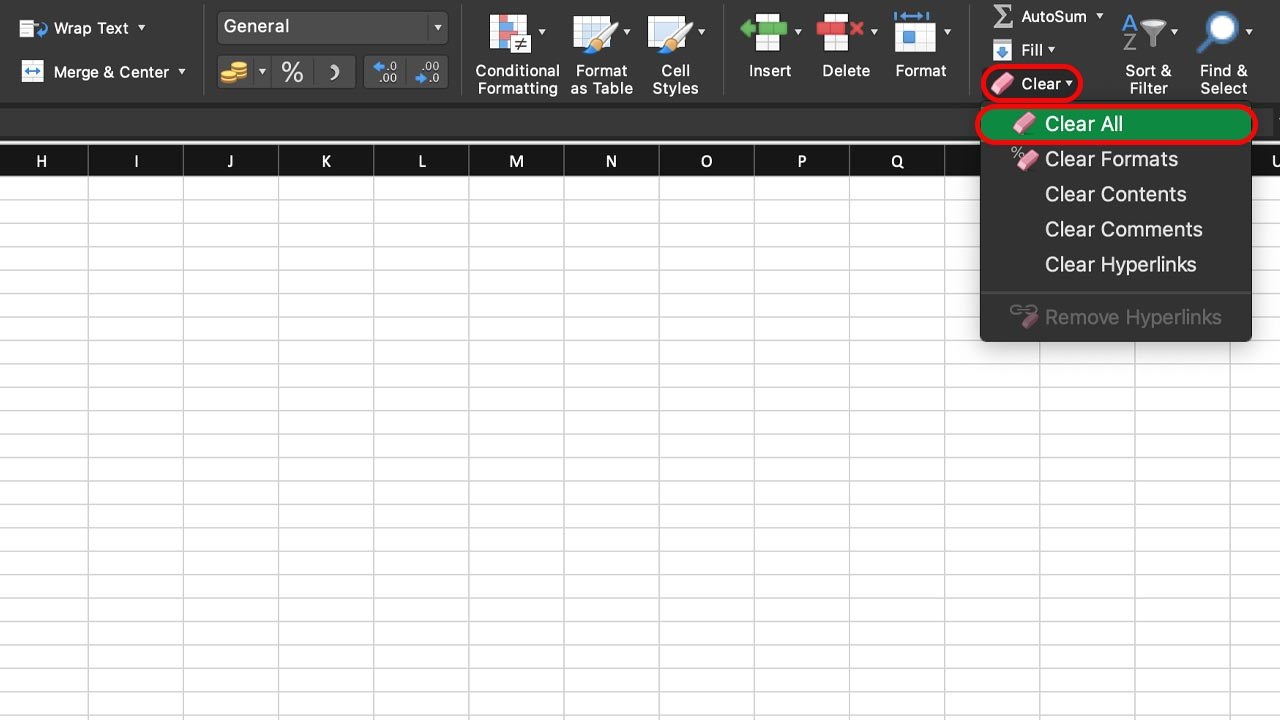Click the AutoSum sigma button
1280x720 pixels.
[x=1038, y=16]
